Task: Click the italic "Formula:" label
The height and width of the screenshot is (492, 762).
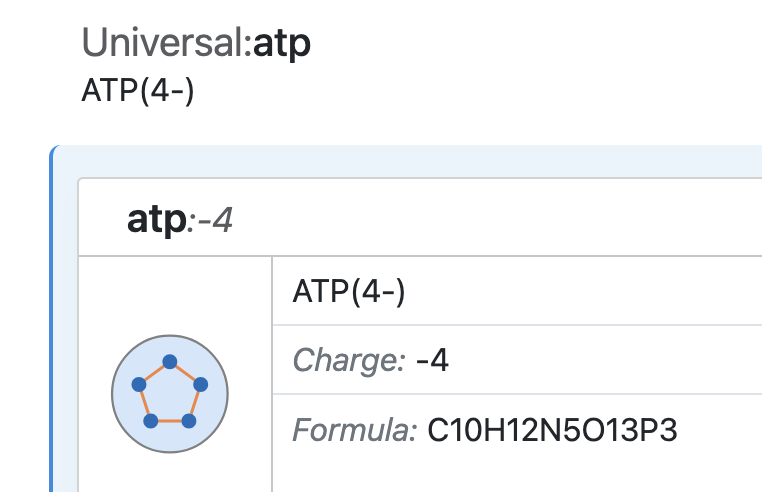Action: pos(354,431)
